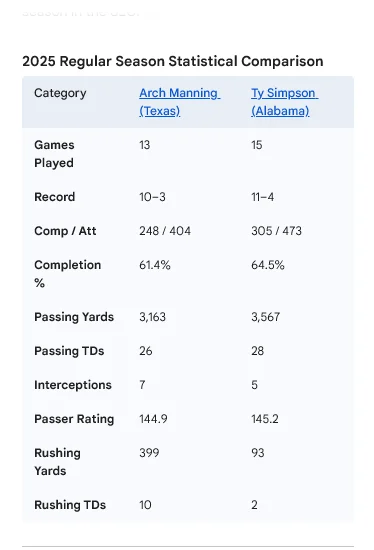Select the Rushing TDs row label
374x550 pixels.
(x=70, y=505)
